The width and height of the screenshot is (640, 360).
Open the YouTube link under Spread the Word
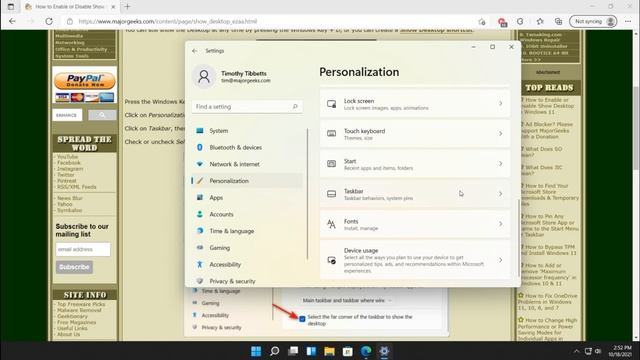[67, 157]
